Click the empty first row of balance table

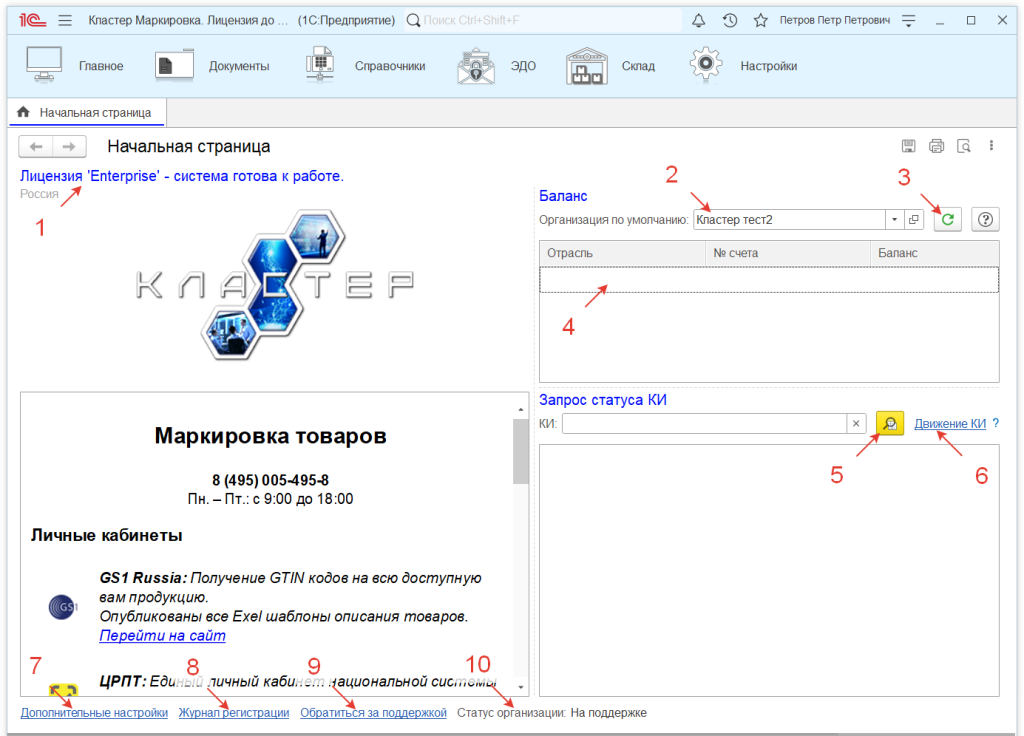point(769,279)
